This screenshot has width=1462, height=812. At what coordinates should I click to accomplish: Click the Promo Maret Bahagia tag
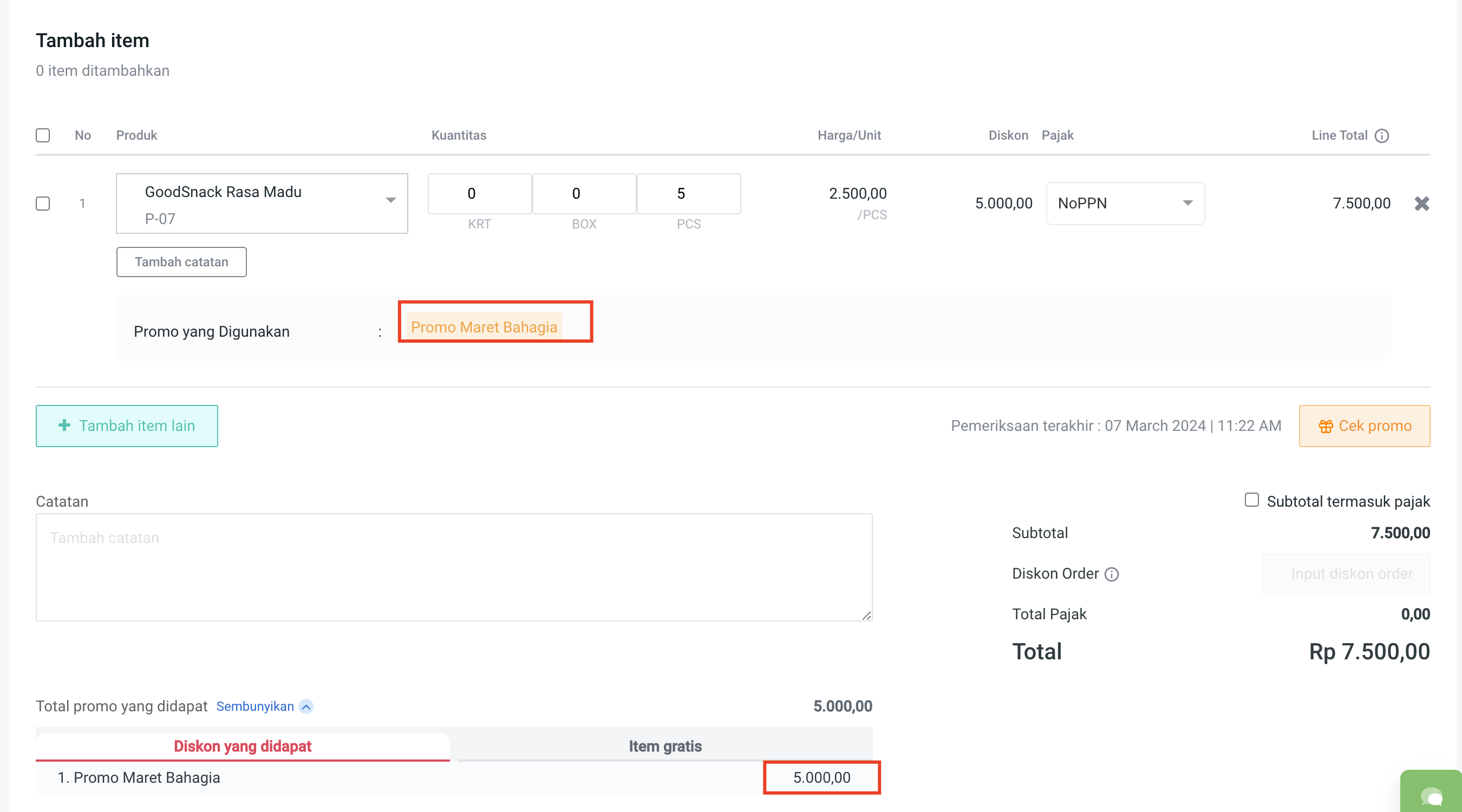484,327
